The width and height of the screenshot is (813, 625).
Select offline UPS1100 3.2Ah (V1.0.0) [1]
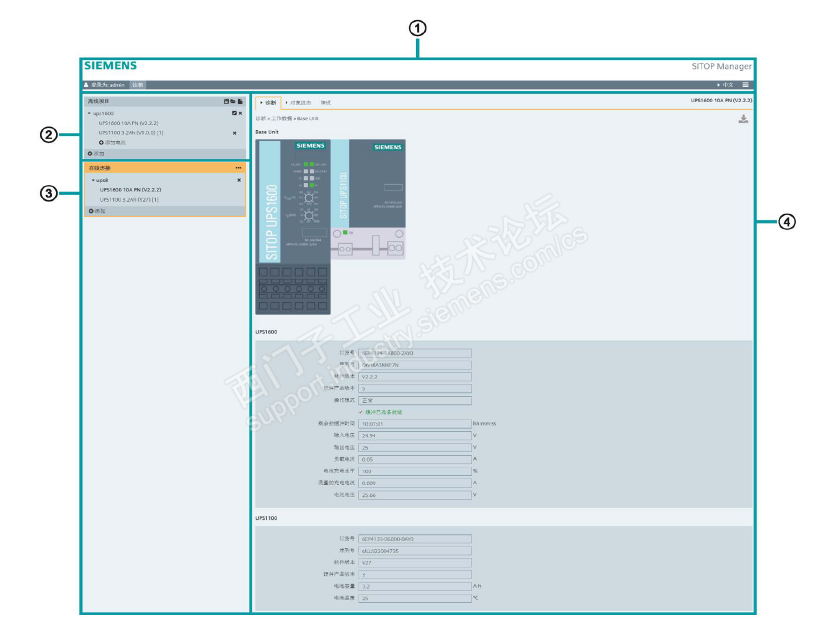(x=131, y=133)
